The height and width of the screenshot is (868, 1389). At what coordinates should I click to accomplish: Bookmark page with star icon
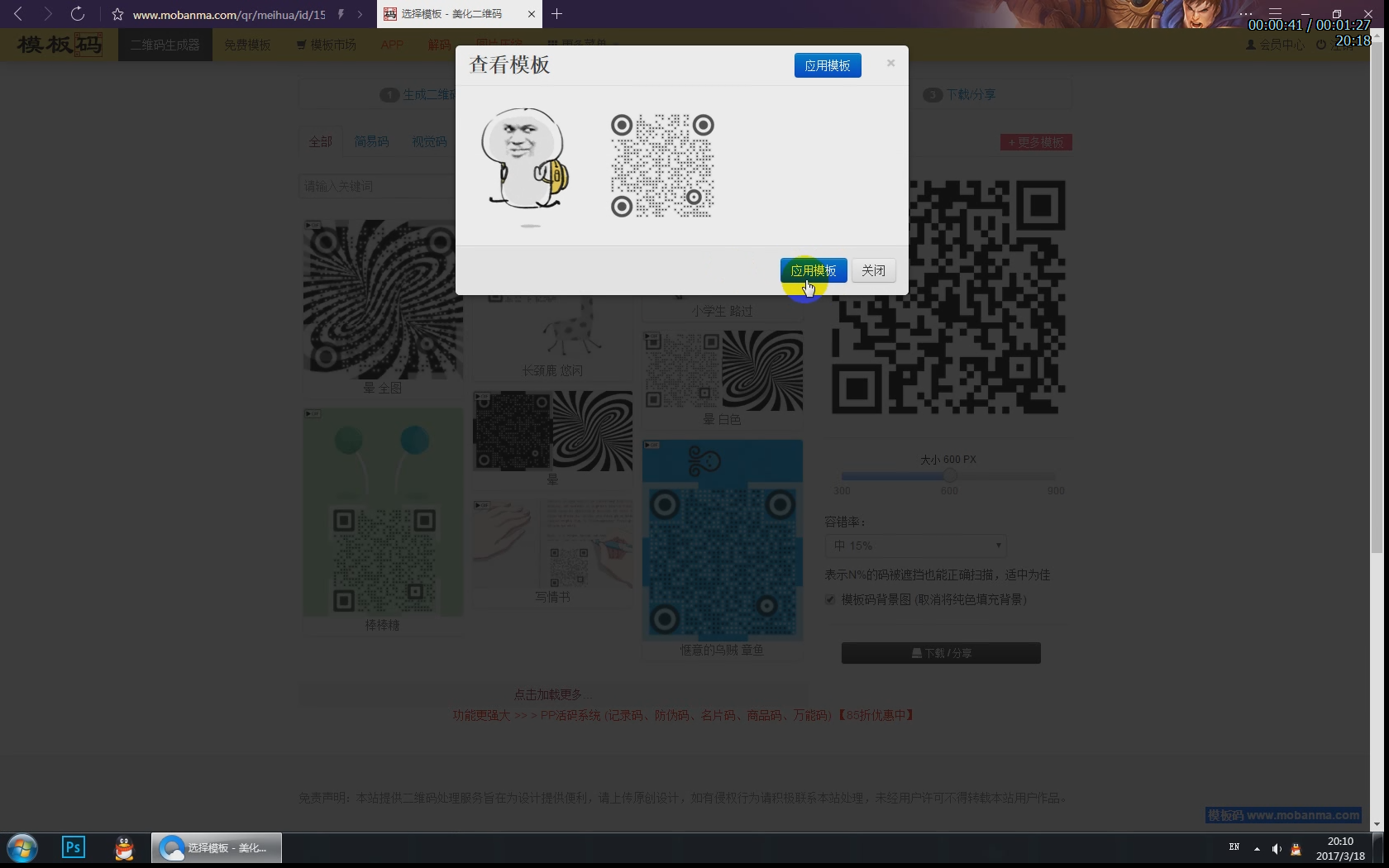point(117,14)
